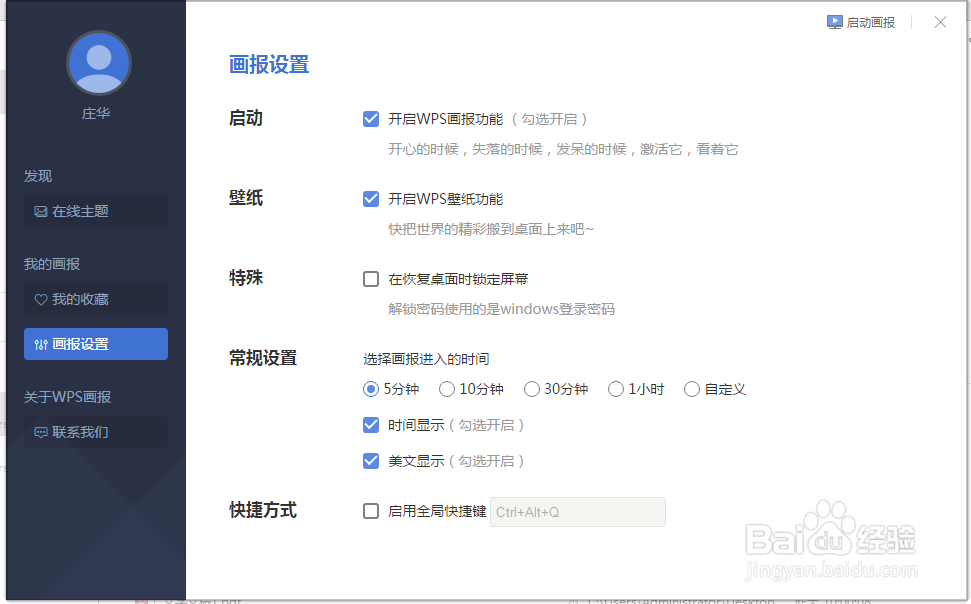Click the 常规设置 section label
Viewport: 971px width, 604px height.
[x=263, y=358]
